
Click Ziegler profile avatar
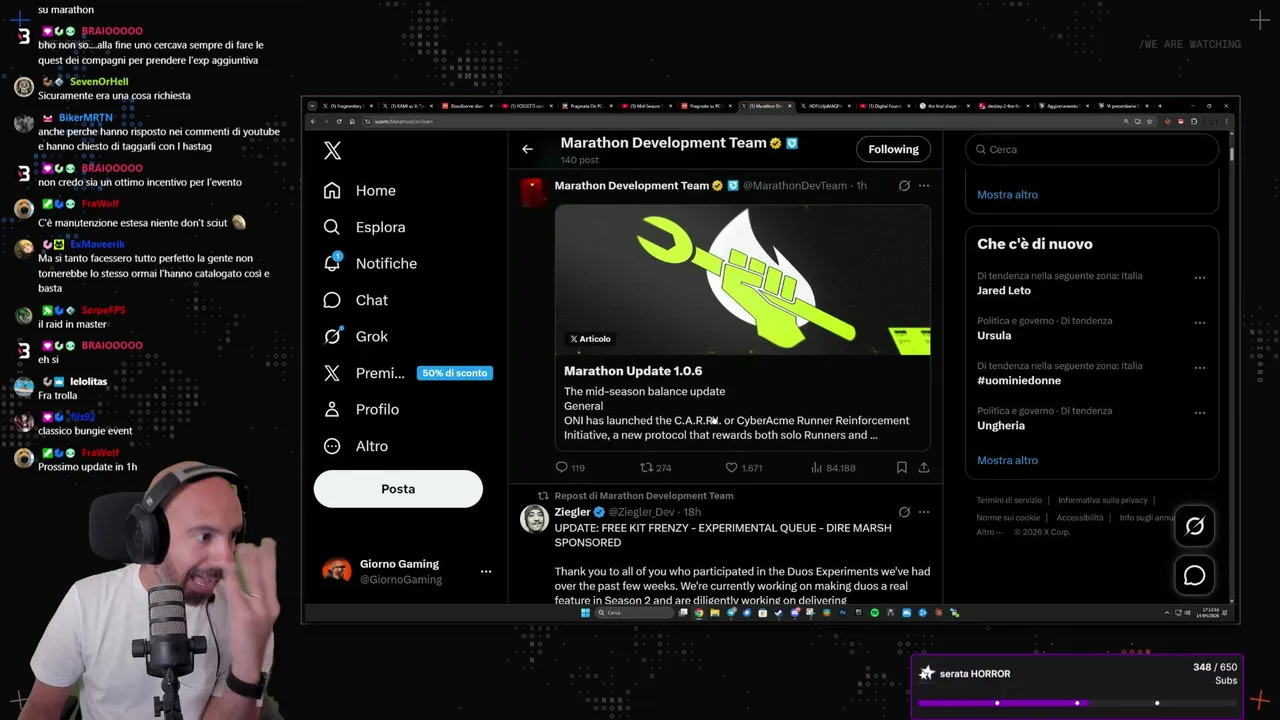(534, 518)
